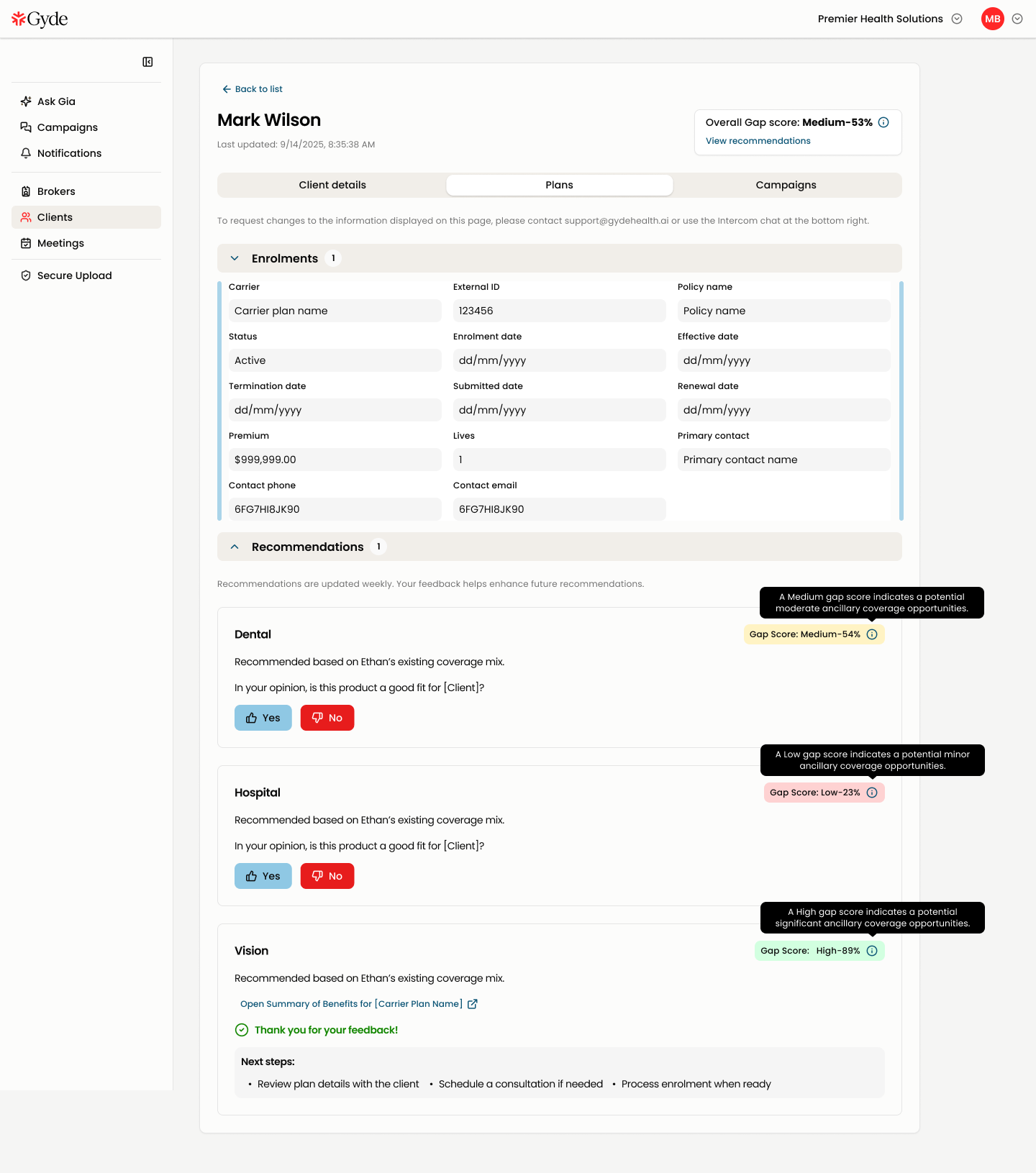The image size is (1036, 1173).
Task: Collapse the sidebar with the panel icon
Action: 147,62
